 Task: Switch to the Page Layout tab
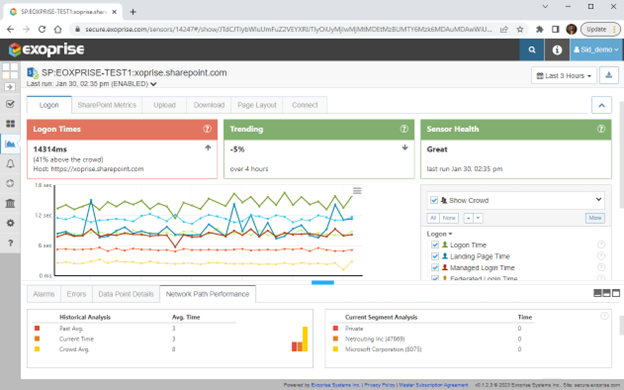tap(257, 105)
